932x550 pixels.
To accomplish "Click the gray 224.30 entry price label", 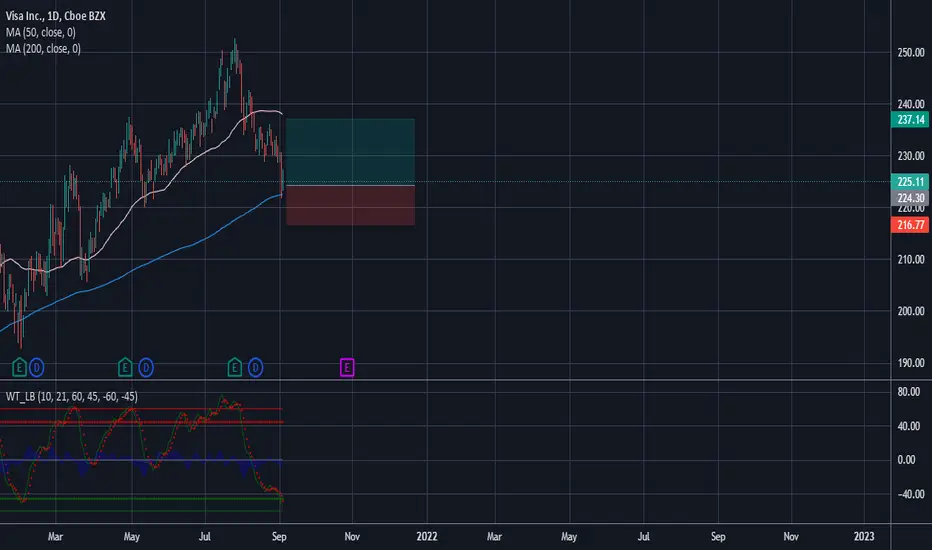I will click(x=910, y=198).
